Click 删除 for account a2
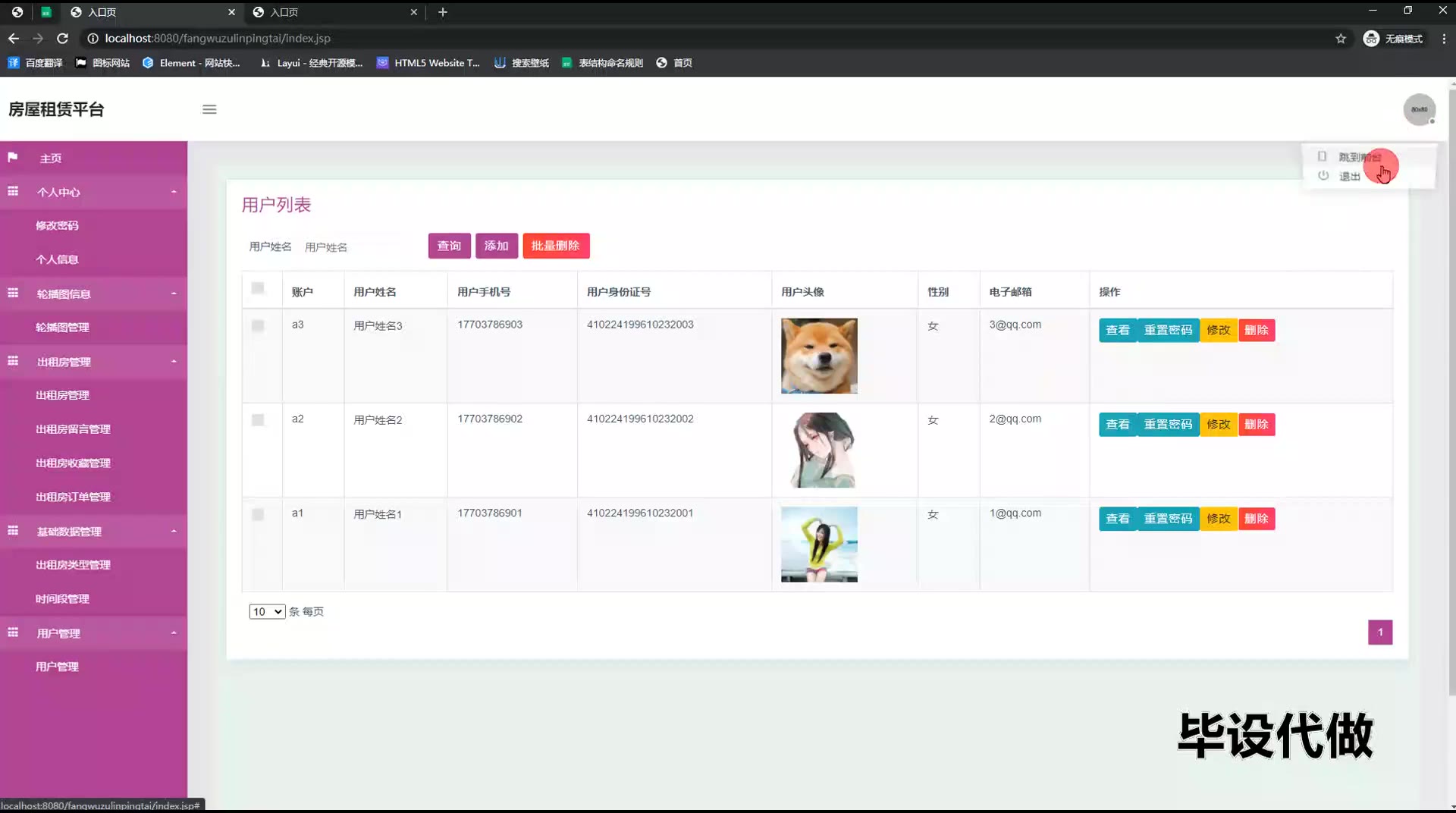Image resolution: width=1456 pixels, height=813 pixels. click(x=1257, y=425)
